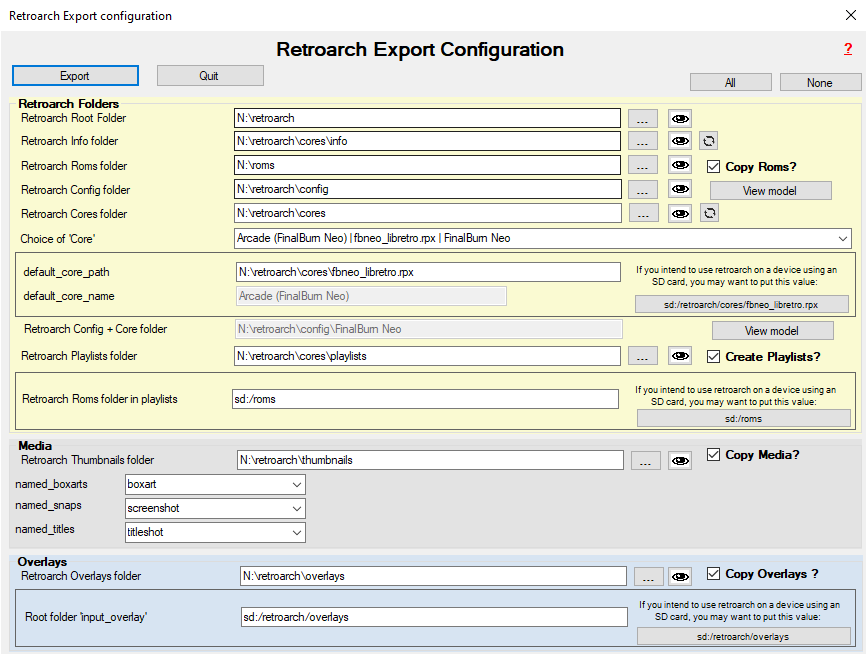Click refresh icon next to Retroarch Cores folder

(708, 213)
